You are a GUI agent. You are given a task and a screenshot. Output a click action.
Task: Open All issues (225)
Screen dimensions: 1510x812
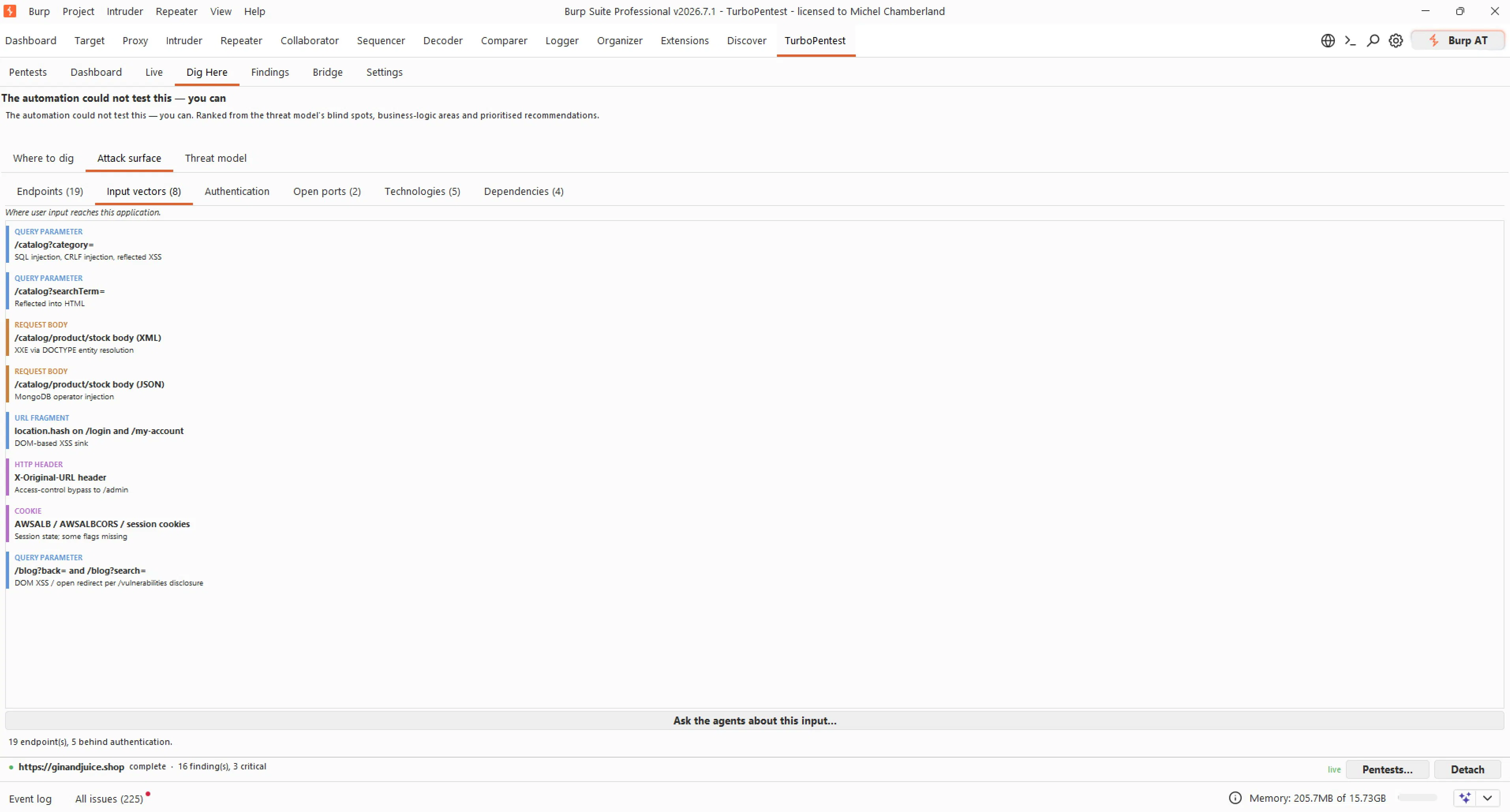109,799
